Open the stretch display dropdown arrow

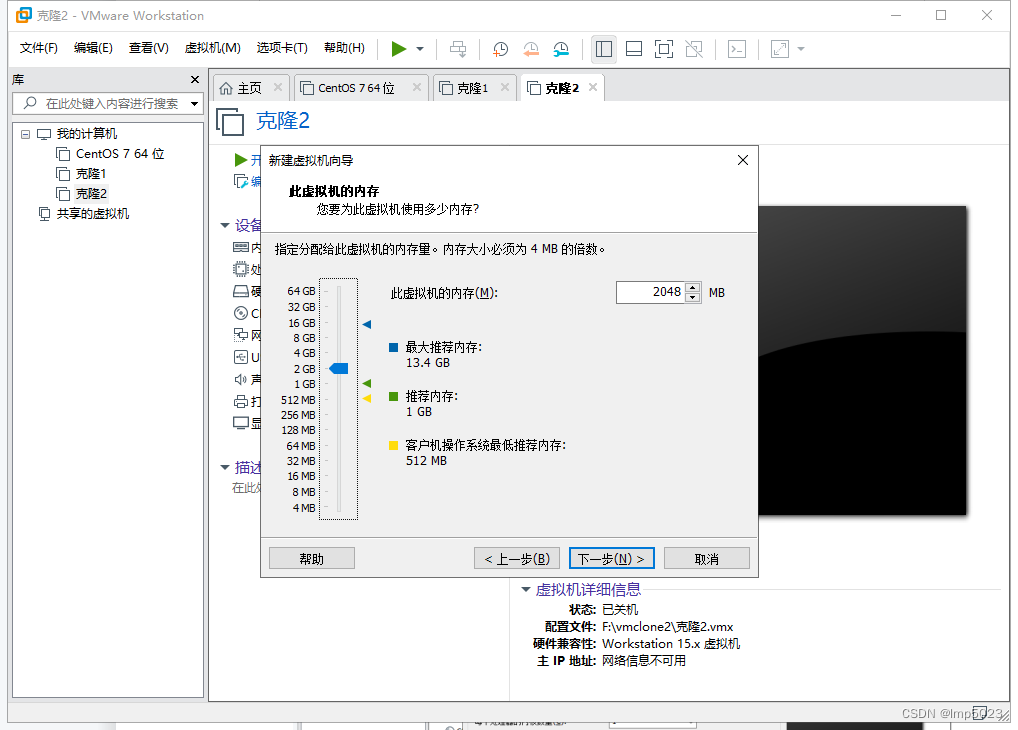pyautogui.click(x=801, y=49)
